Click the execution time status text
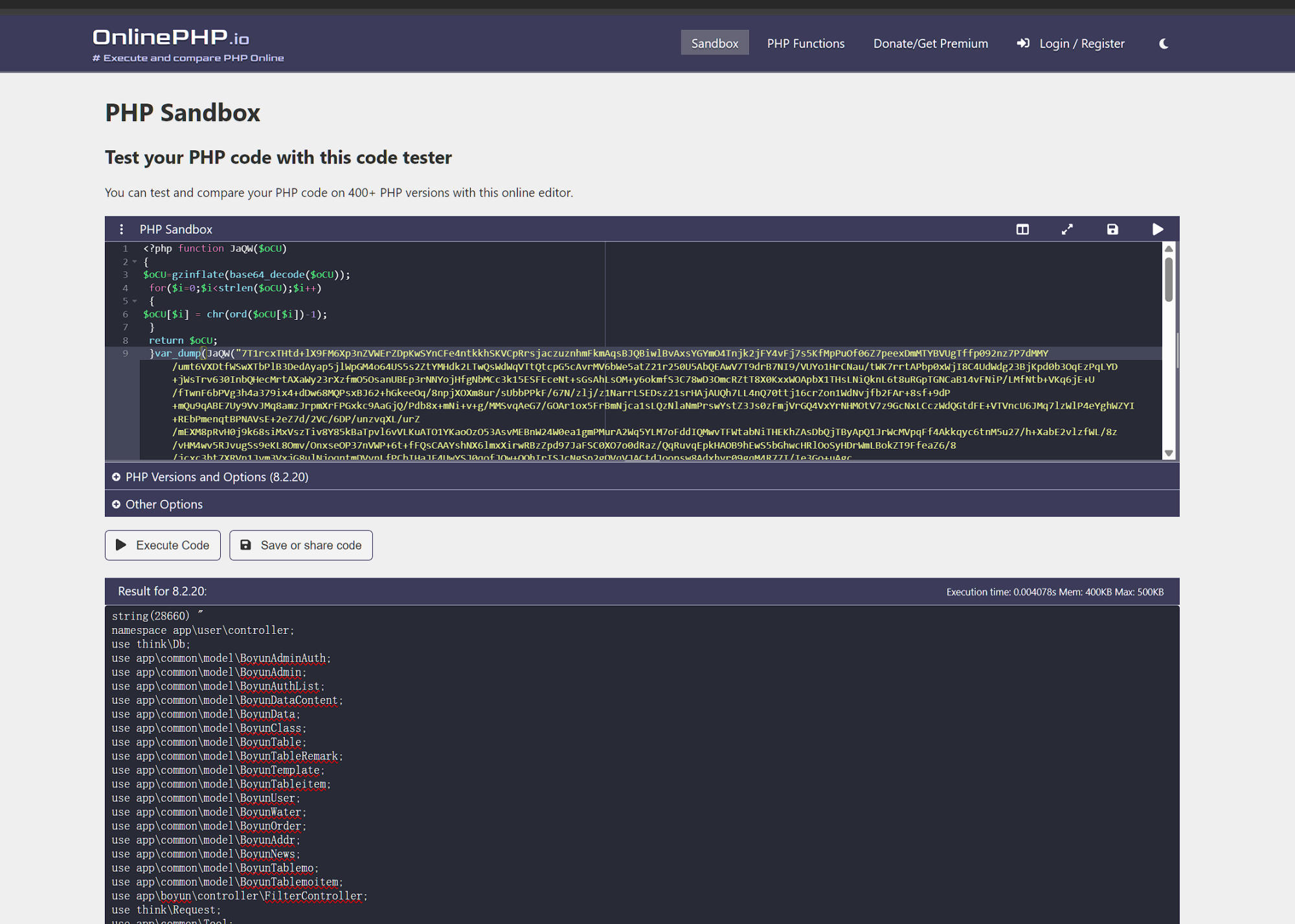Image resolution: width=1295 pixels, height=924 pixels. (1055, 592)
